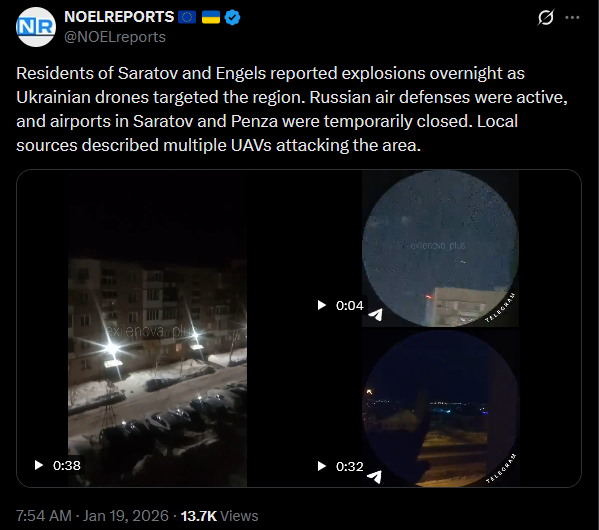Click the NOELREPORTS profile avatar
The height and width of the screenshot is (530, 599).
click(x=36, y=27)
